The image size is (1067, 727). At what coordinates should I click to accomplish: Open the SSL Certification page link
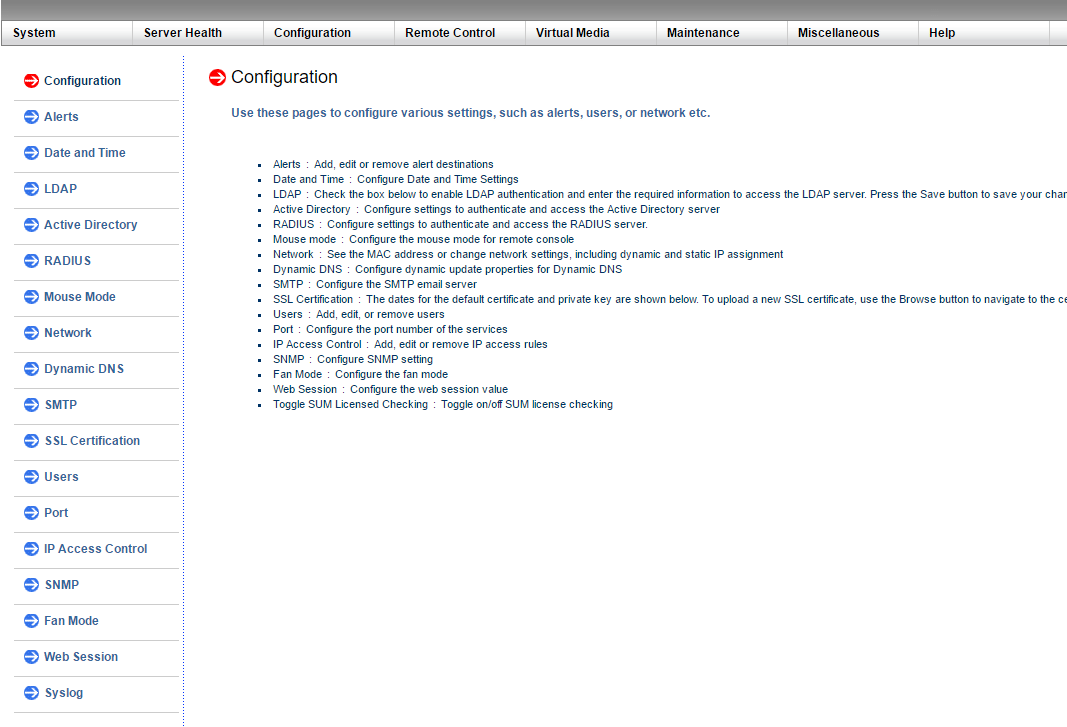click(92, 441)
